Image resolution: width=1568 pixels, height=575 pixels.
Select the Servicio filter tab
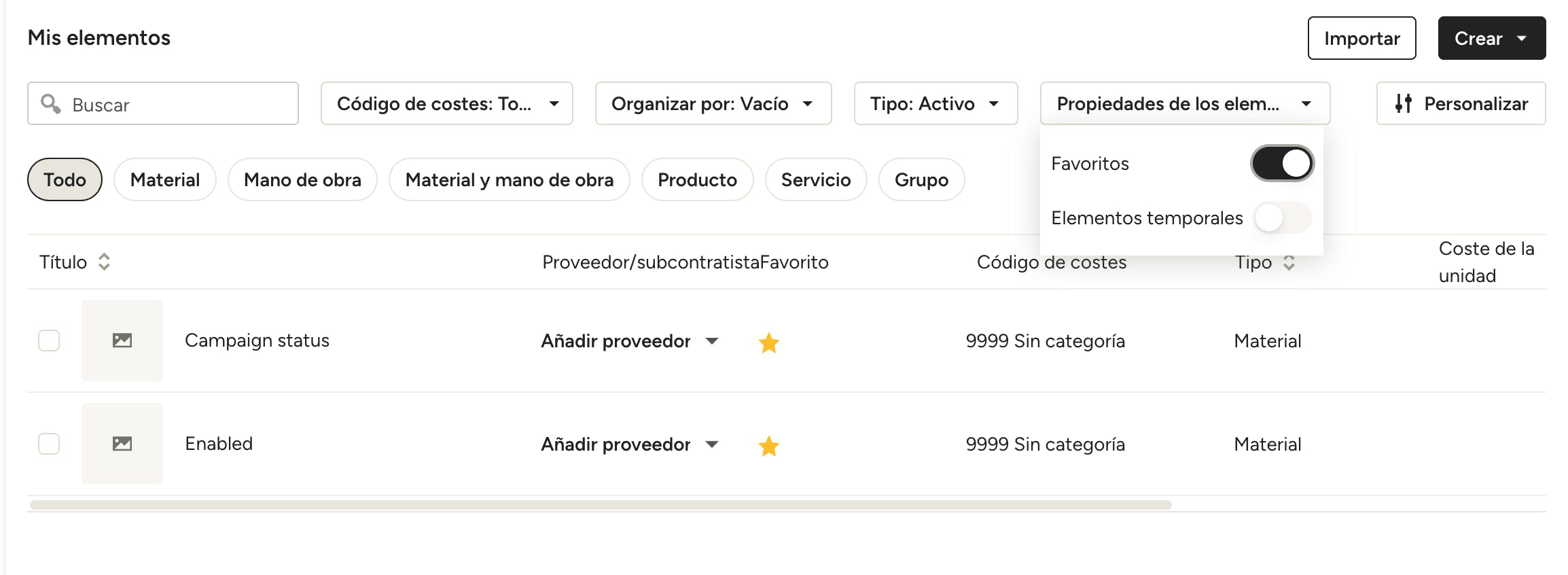click(x=815, y=179)
